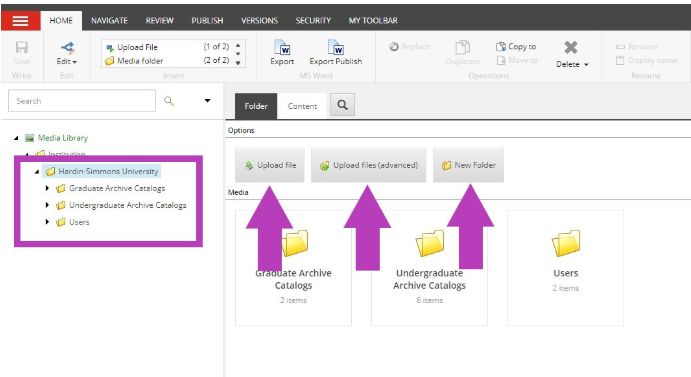691x377 pixels.
Task: Click the Export Publish Word icon
Action: tap(336, 47)
